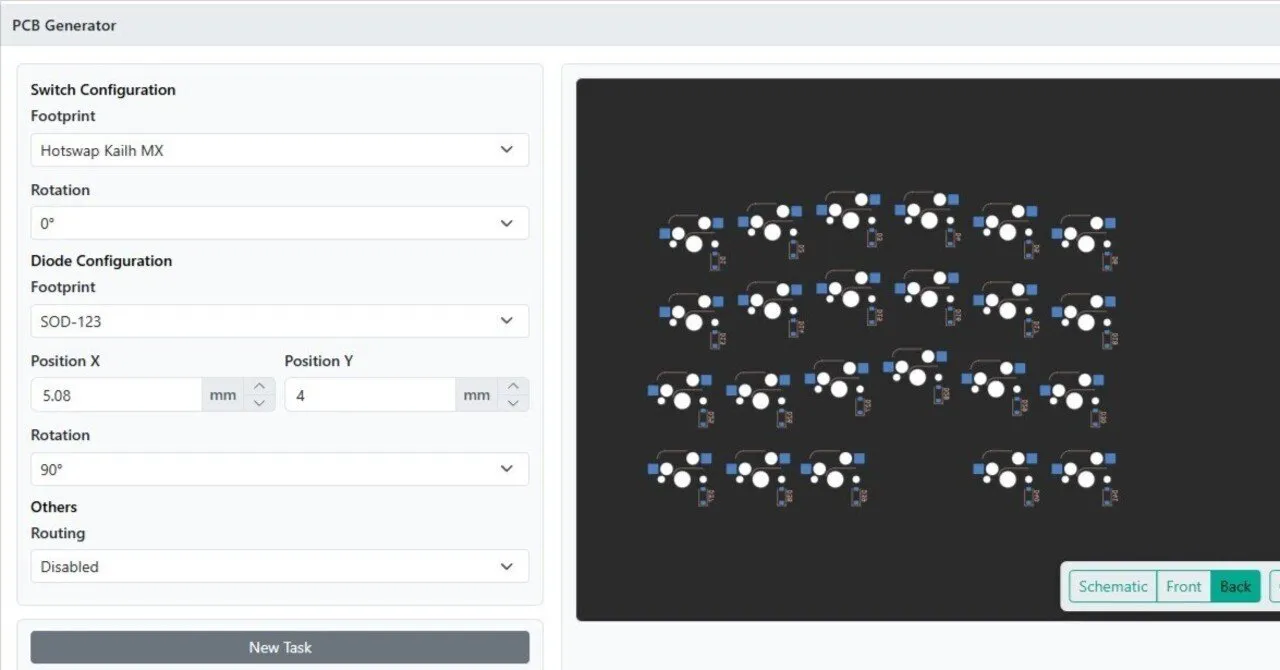Screen dimensions: 1280x670
Task: Switch the preview to Front view
Action: click(1183, 586)
